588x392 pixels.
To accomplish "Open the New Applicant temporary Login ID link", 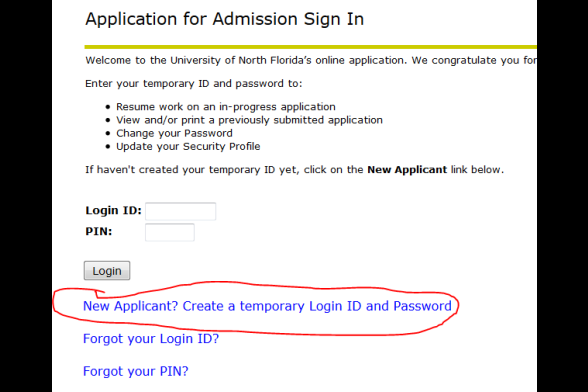I will tap(267, 306).
